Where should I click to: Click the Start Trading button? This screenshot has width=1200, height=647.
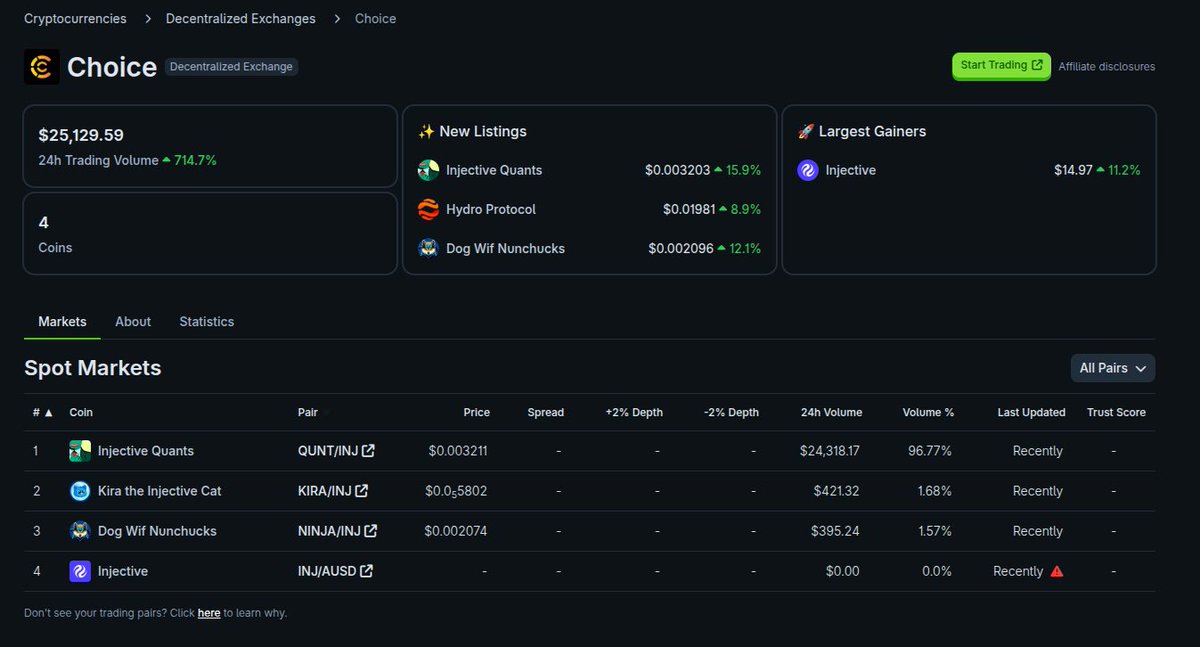coord(1001,66)
